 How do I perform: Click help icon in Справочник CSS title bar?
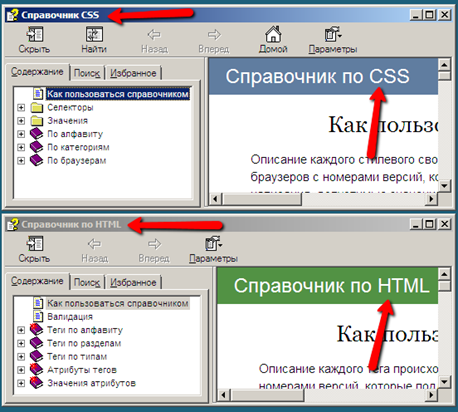pos(13,15)
